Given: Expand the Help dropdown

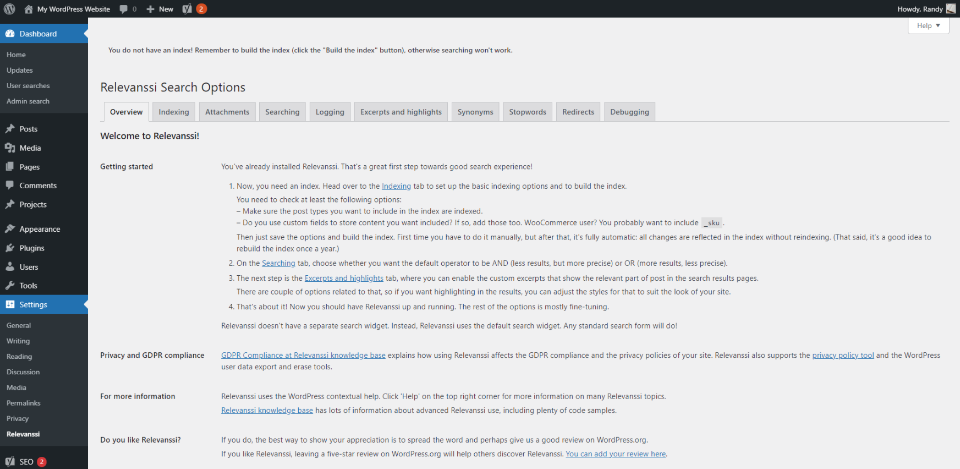Looking at the screenshot, I should [x=928, y=26].
